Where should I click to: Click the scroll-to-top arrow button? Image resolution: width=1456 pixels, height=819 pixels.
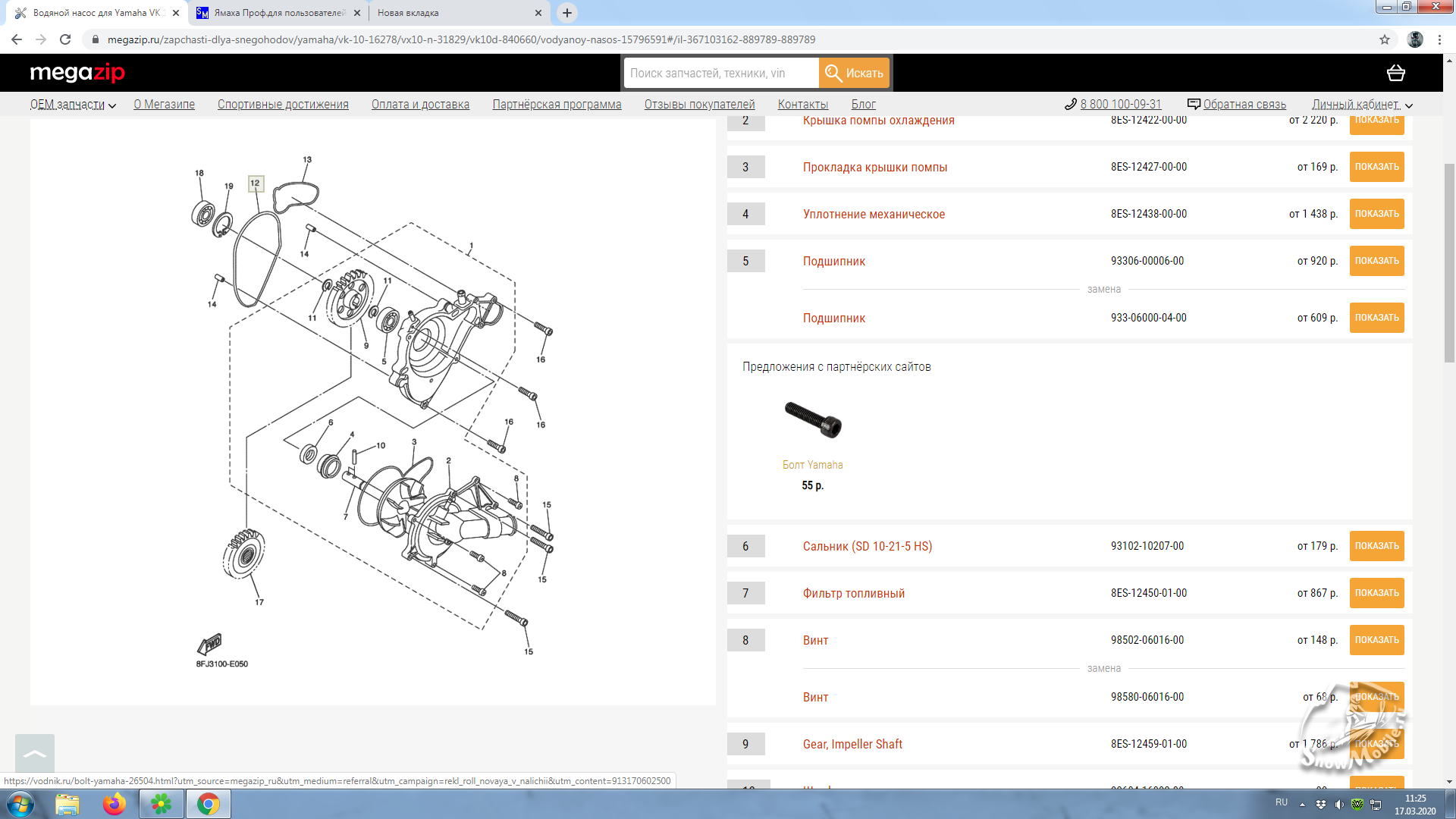point(35,754)
